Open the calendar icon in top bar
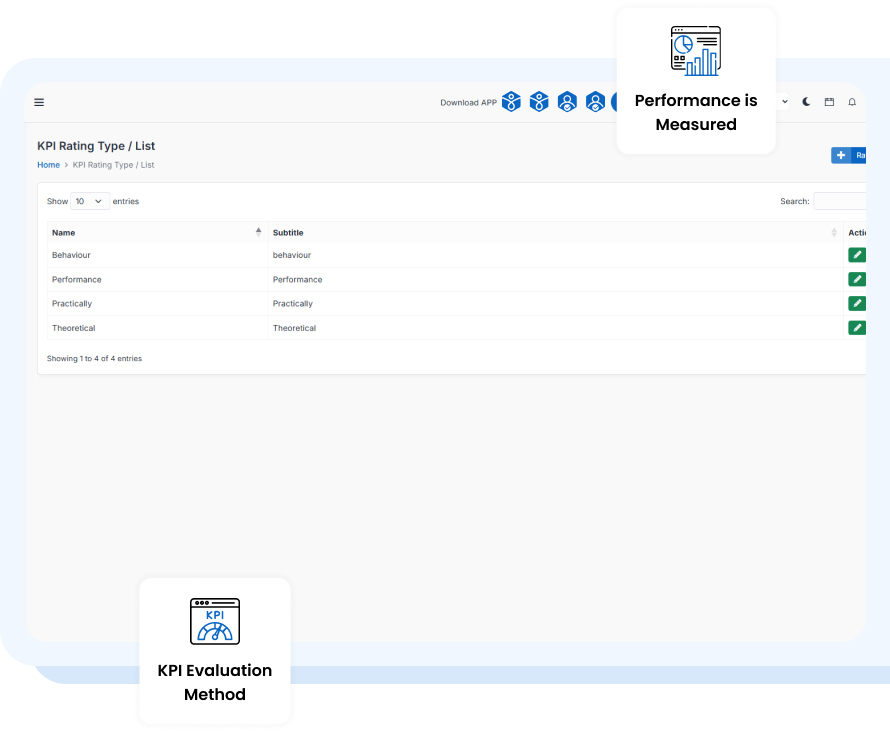The height and width of the screenshot is (732, 890). [x=829, y=102]
